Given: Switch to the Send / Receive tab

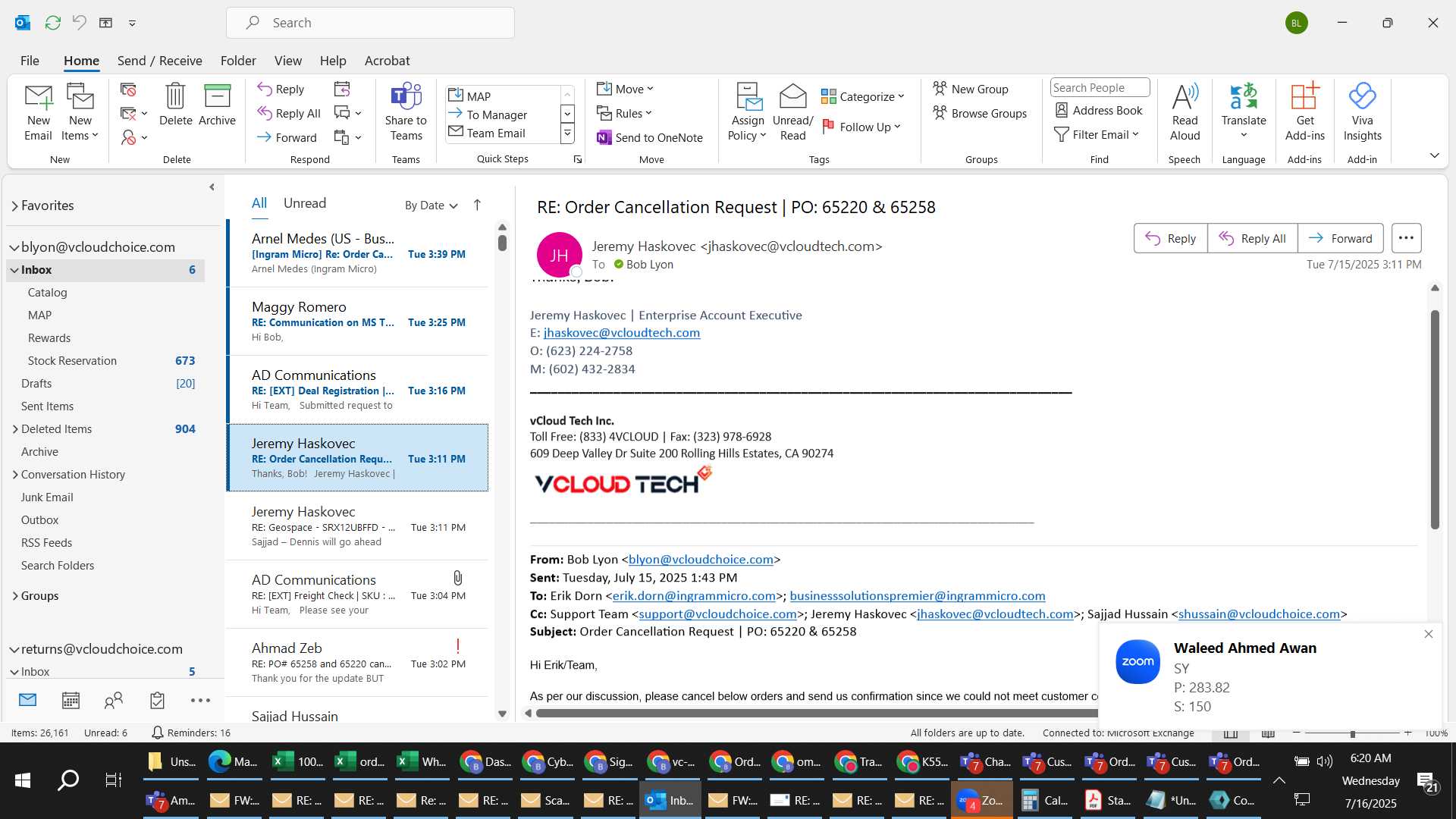Looking at the screenshot, I should pyautogui.click(x=159, y=61).
